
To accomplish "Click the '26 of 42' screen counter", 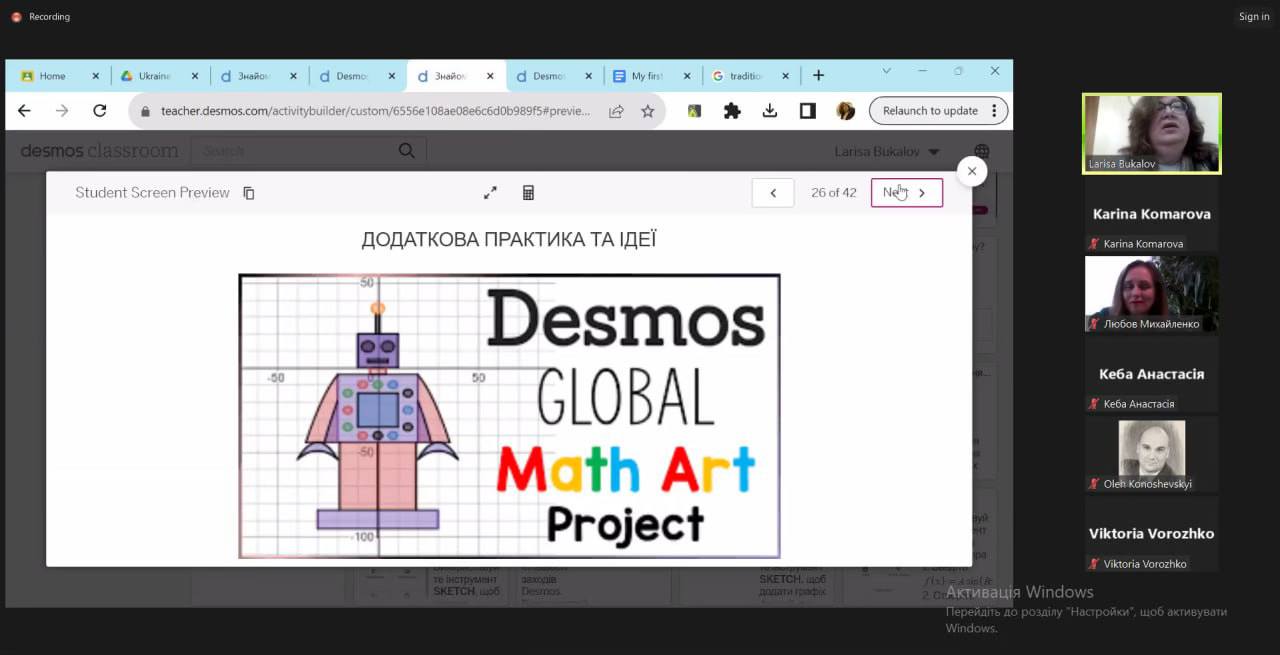I will 834,193.
